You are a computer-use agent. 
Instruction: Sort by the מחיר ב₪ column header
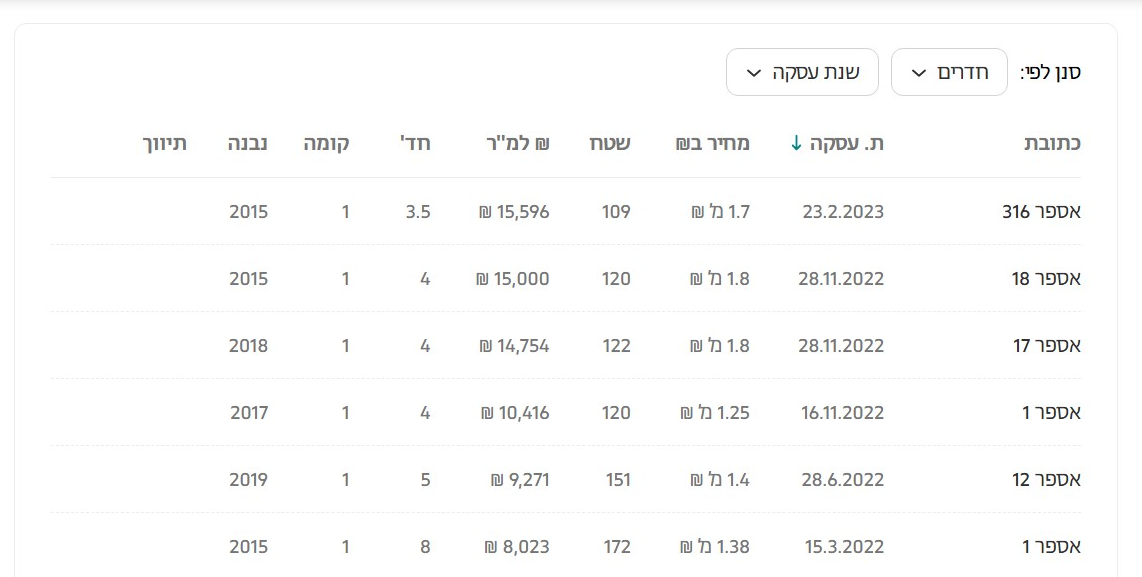(x=713, y=143)
